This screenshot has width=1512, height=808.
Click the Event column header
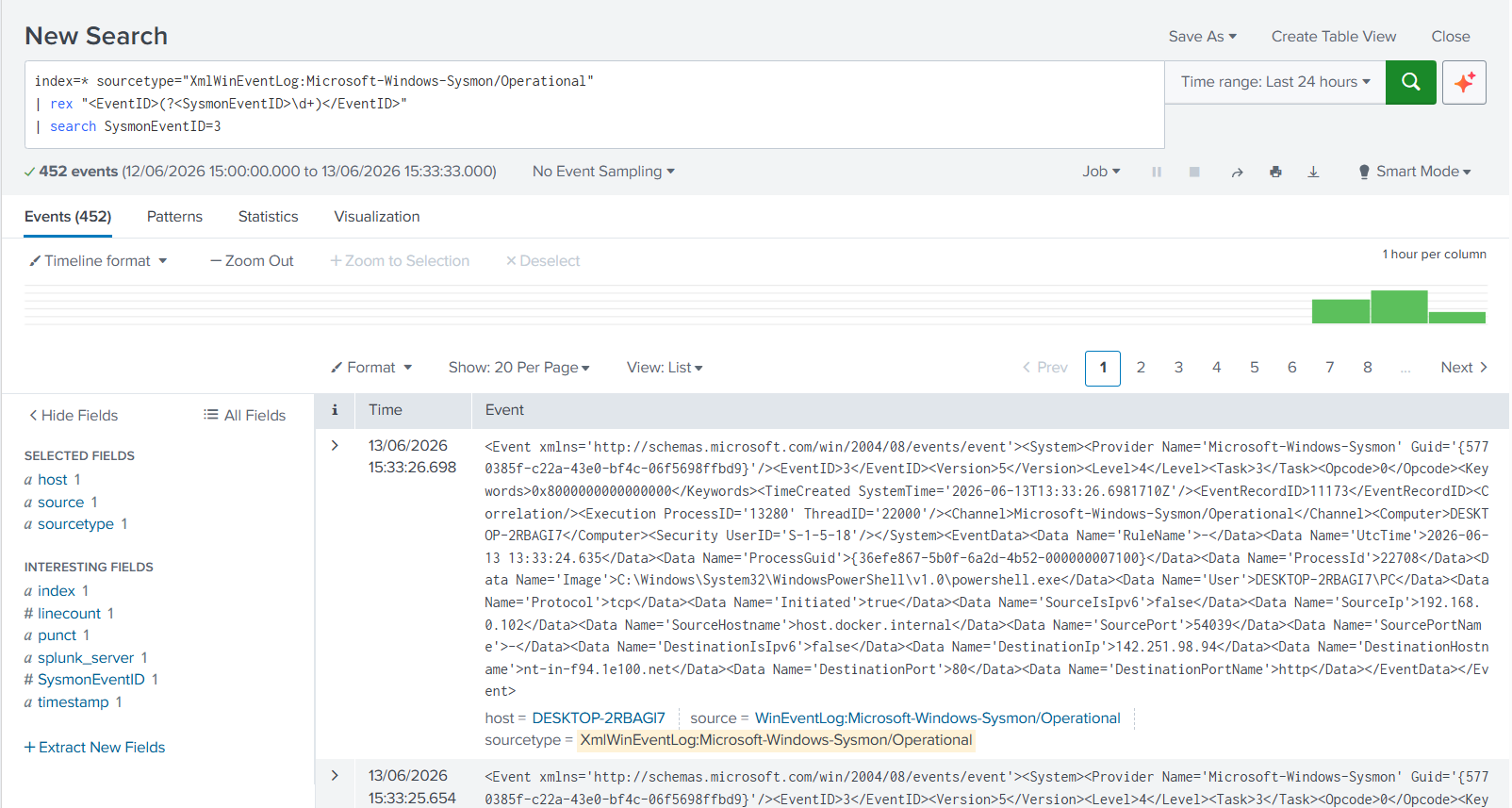(504, 410)
